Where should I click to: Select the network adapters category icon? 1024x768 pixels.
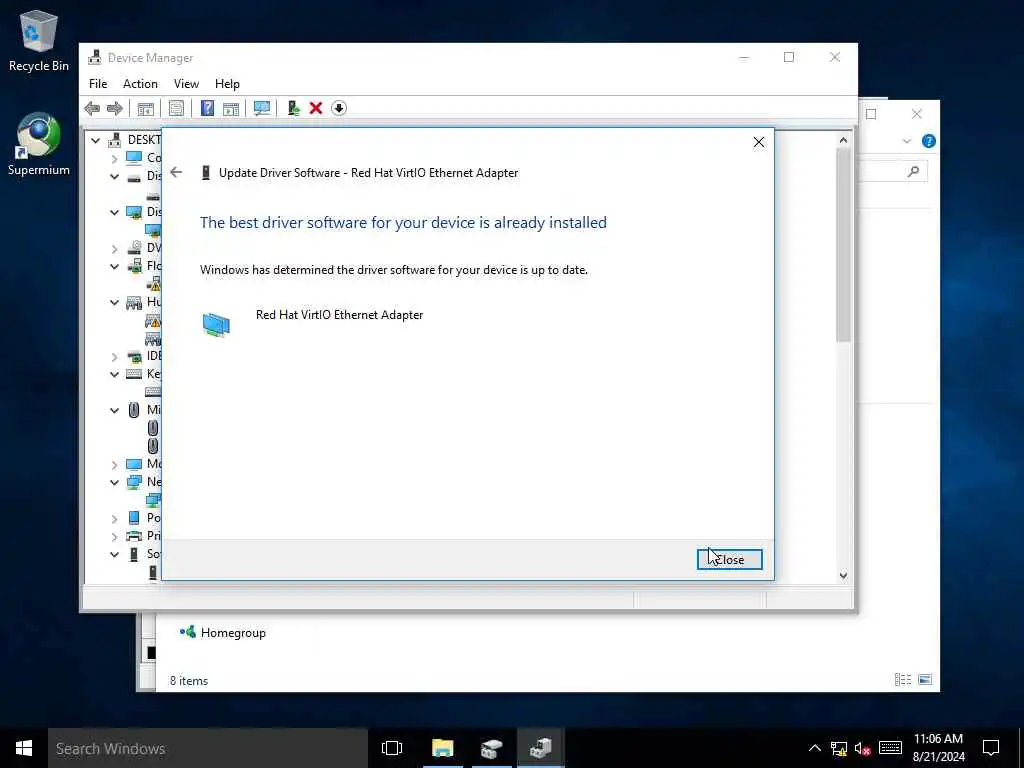point(134,482)
